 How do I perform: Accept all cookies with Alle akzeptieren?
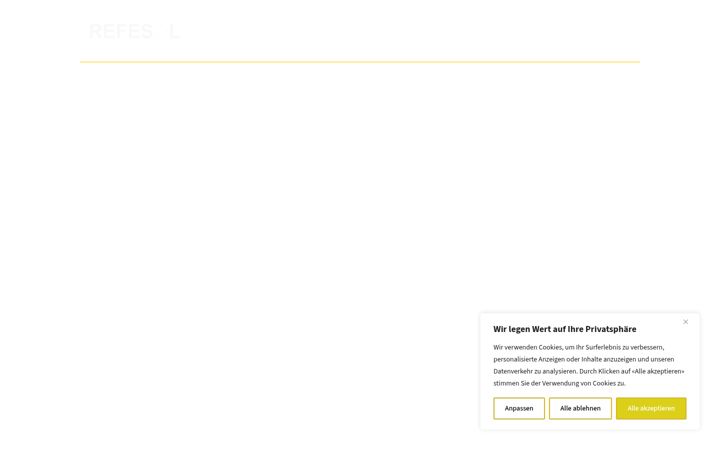(651, 408)
